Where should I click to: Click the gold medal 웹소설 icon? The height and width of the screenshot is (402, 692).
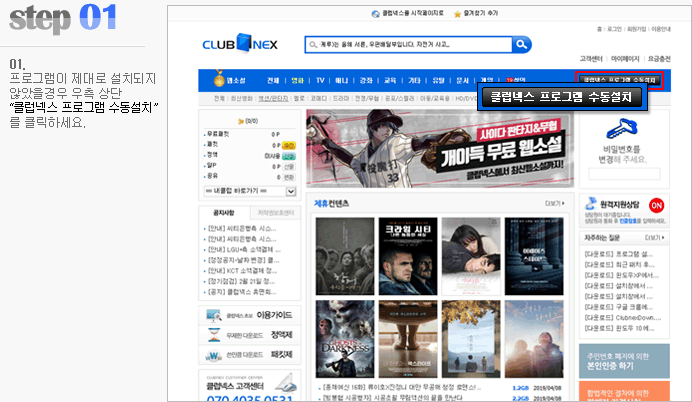click(x=219, y=79)
